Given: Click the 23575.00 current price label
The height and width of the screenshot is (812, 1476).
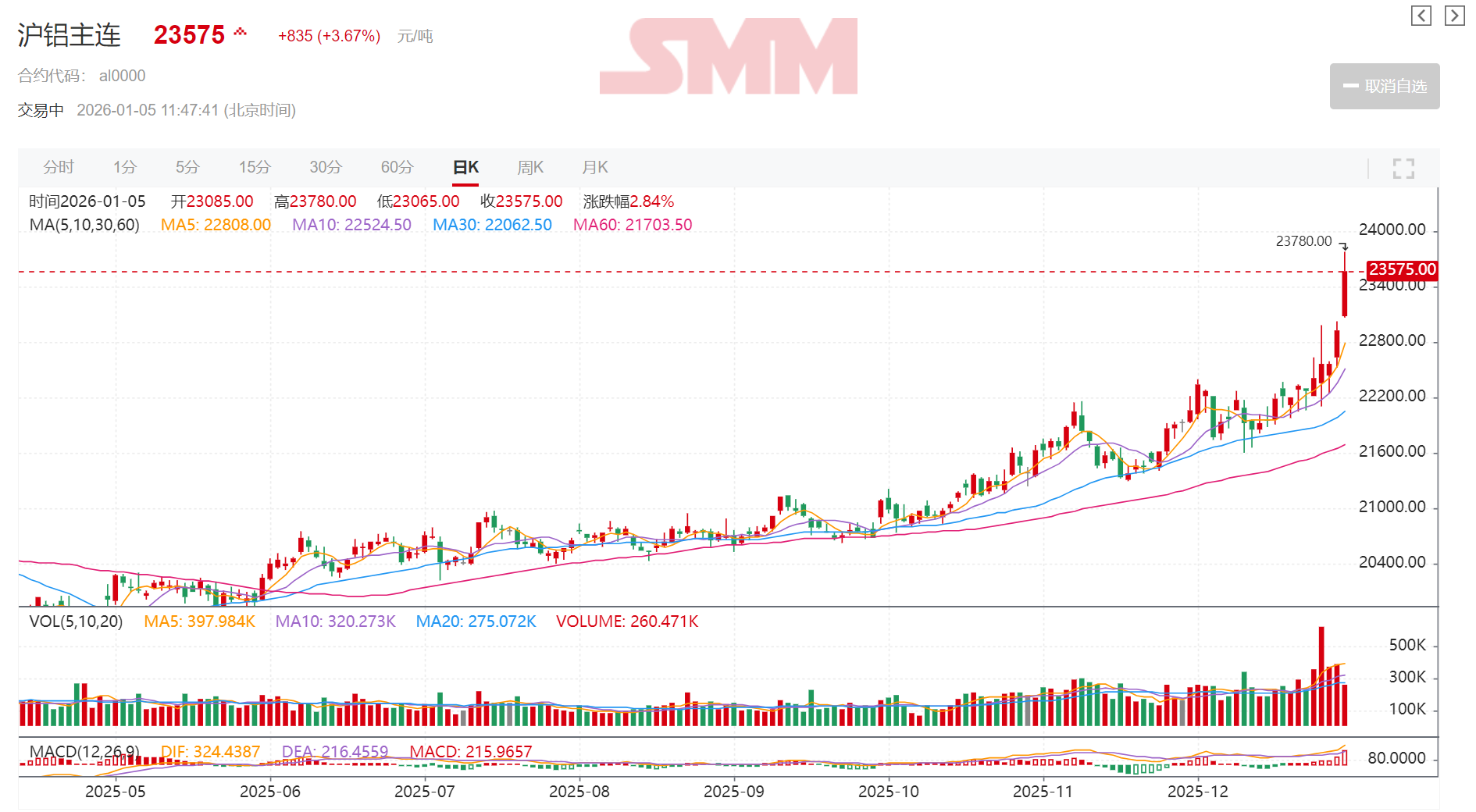Looking at the screenshot, I should coord(1402,269).
